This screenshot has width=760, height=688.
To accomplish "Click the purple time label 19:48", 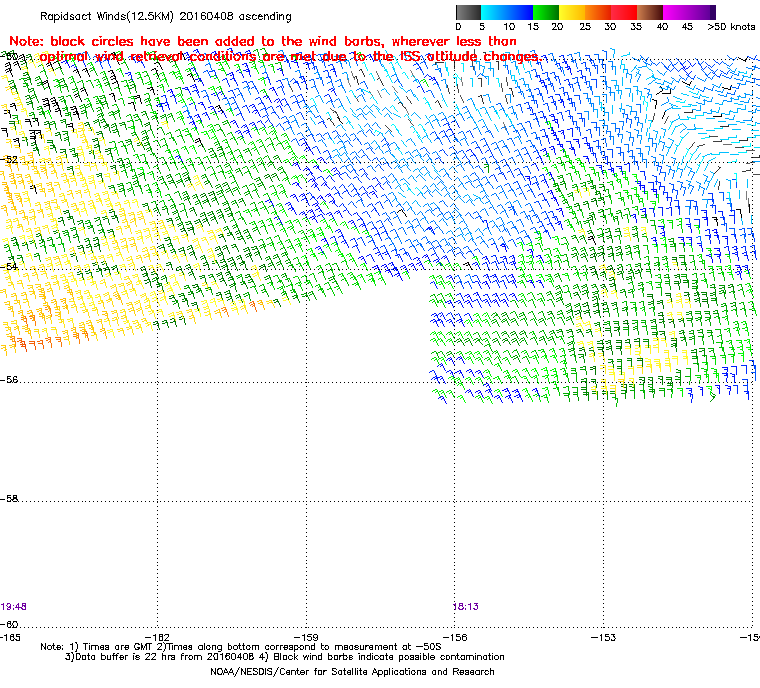I will point(14,607).
